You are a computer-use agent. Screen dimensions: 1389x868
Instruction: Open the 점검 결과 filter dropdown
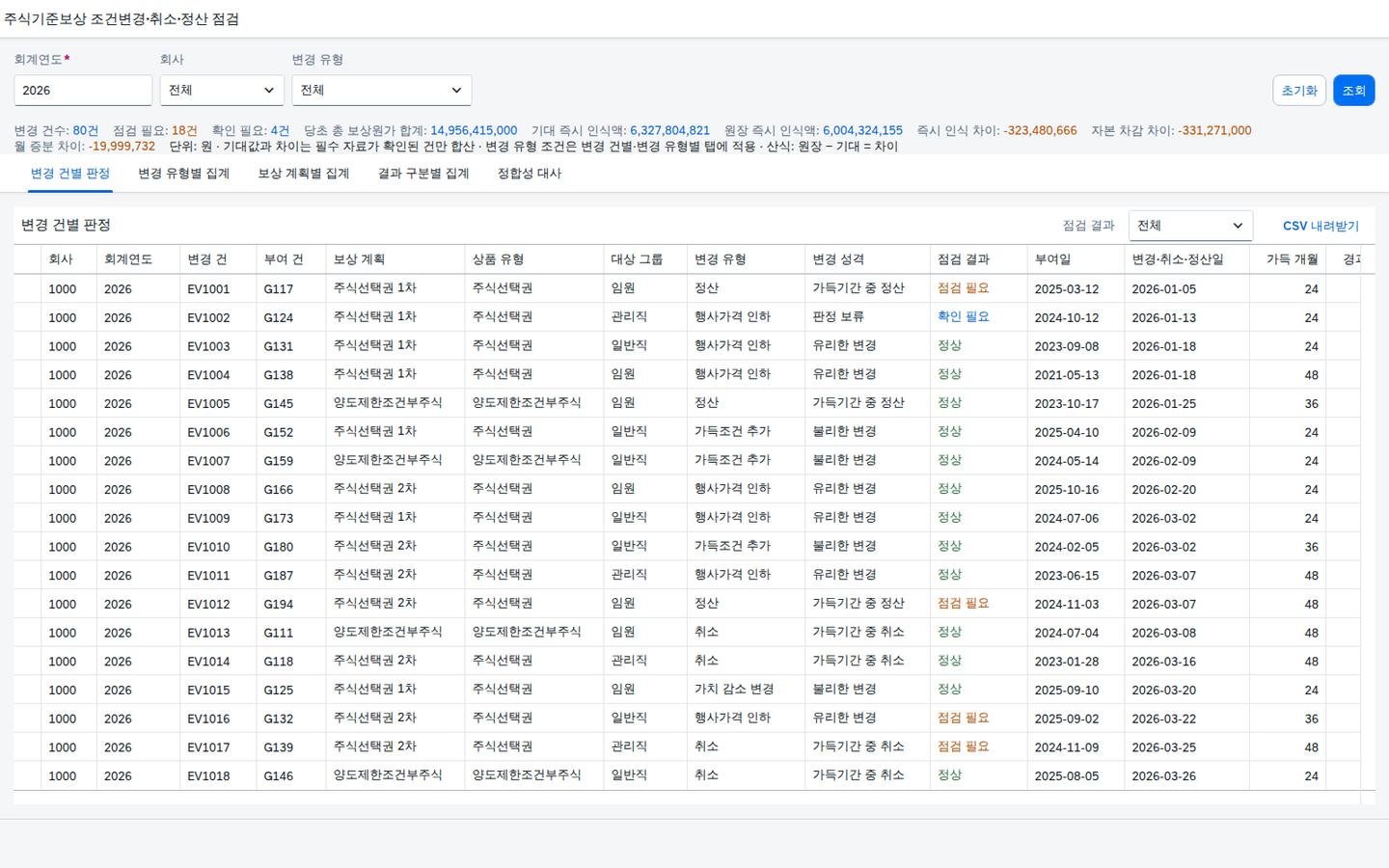click(x=1190, y=226)
